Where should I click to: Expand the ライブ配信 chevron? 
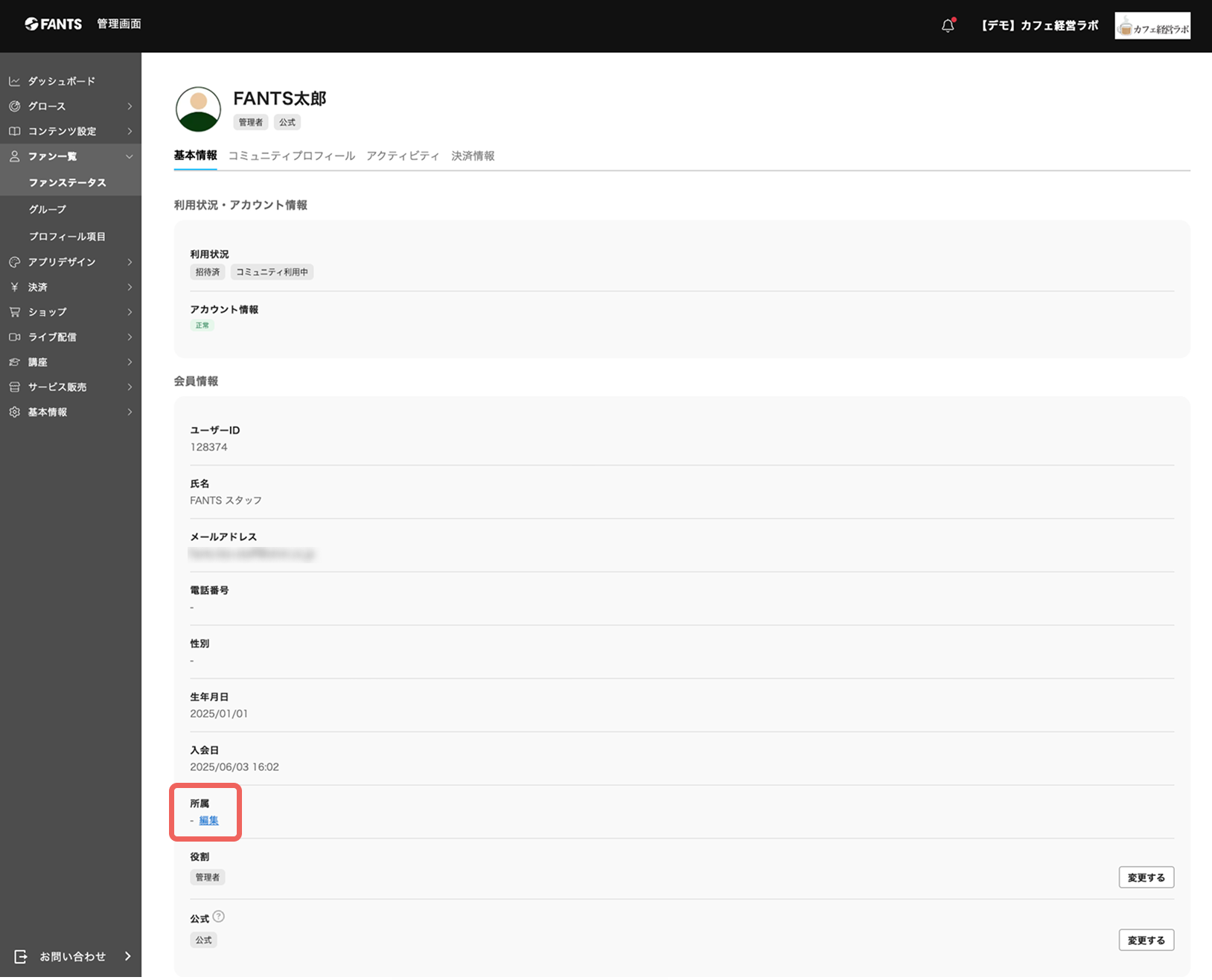(130, 337)
